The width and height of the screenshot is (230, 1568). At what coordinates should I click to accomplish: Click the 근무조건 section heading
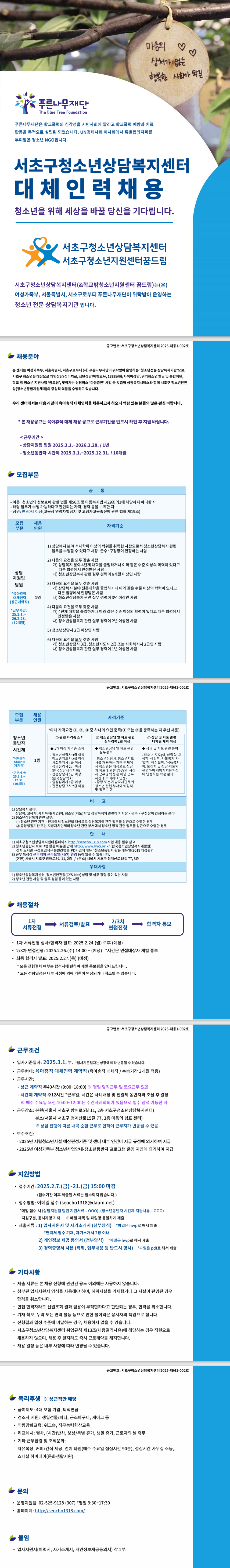(28, 1051)
